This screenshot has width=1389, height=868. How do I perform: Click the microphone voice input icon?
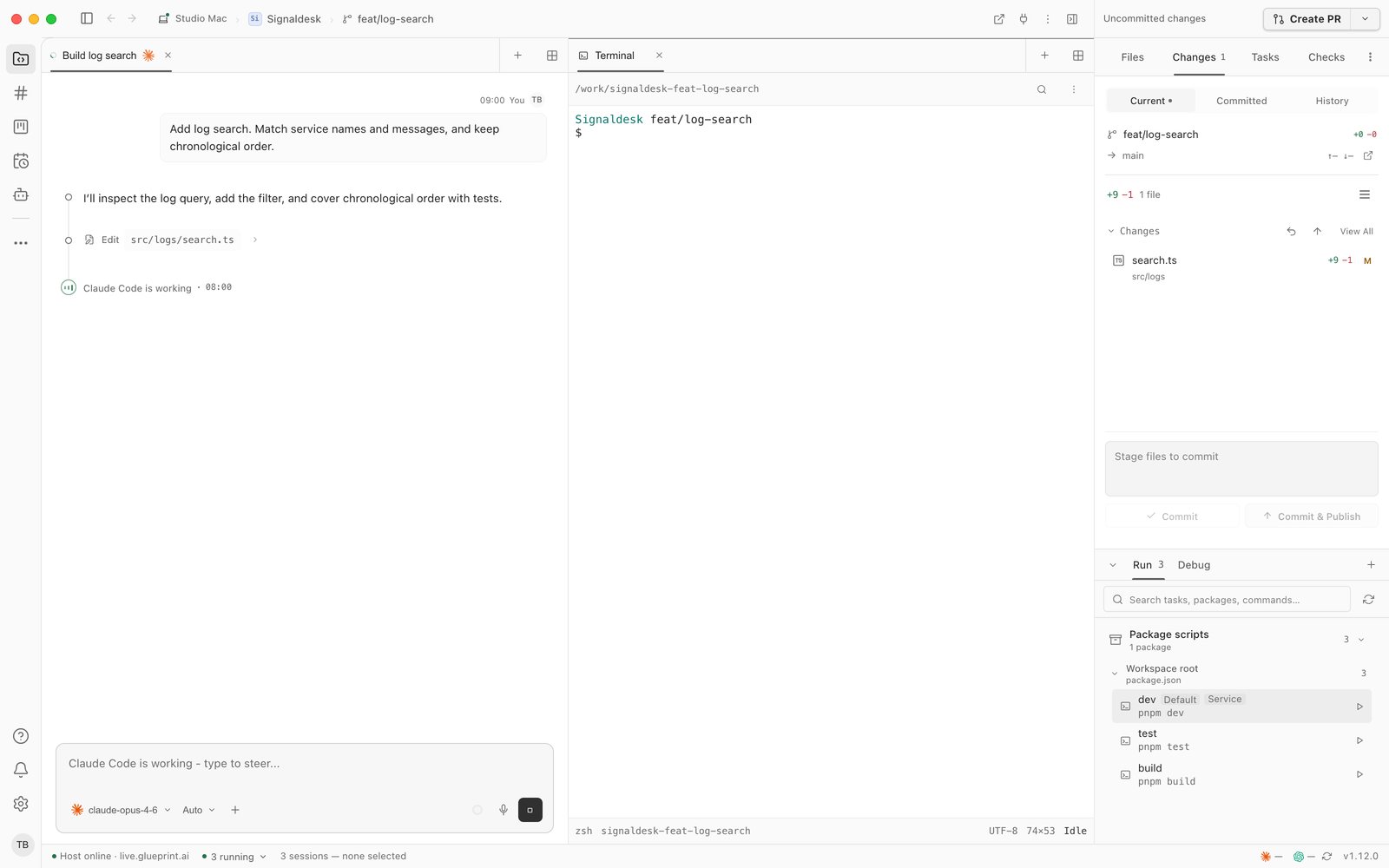point(504,810)
